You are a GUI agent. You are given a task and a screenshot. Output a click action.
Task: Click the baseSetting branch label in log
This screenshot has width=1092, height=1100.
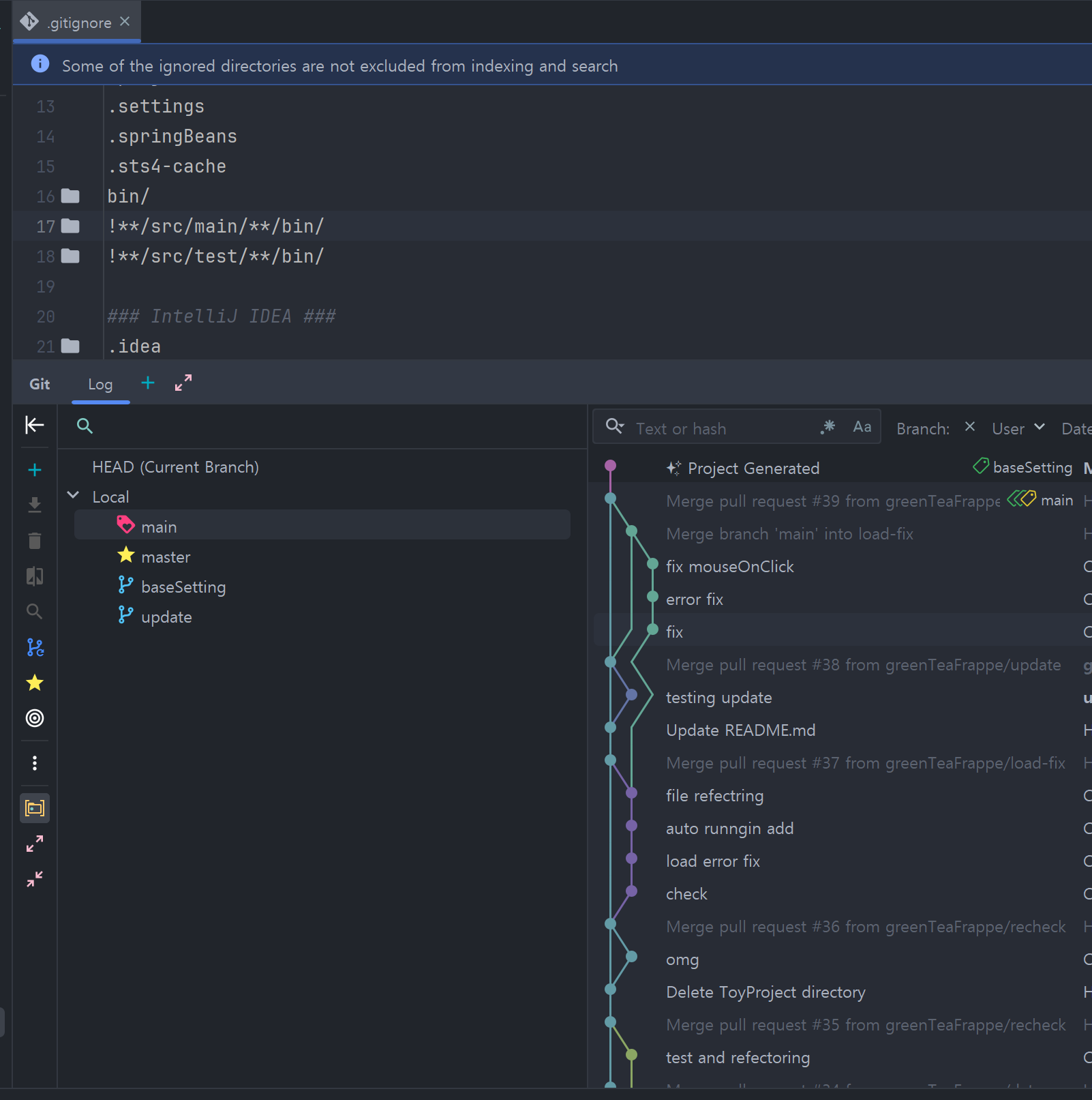pos(1022,467)
